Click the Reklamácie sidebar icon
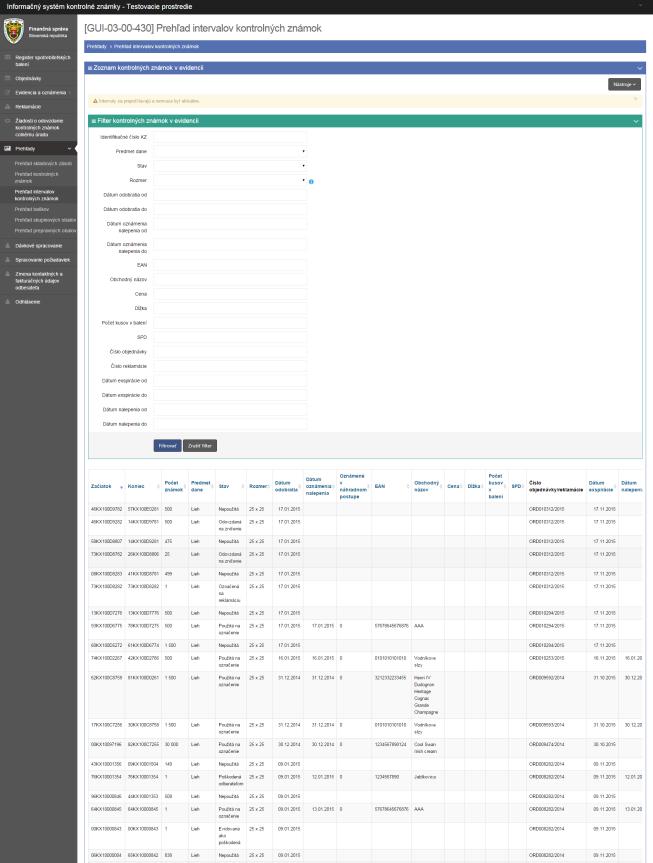 tap(8, 107)
